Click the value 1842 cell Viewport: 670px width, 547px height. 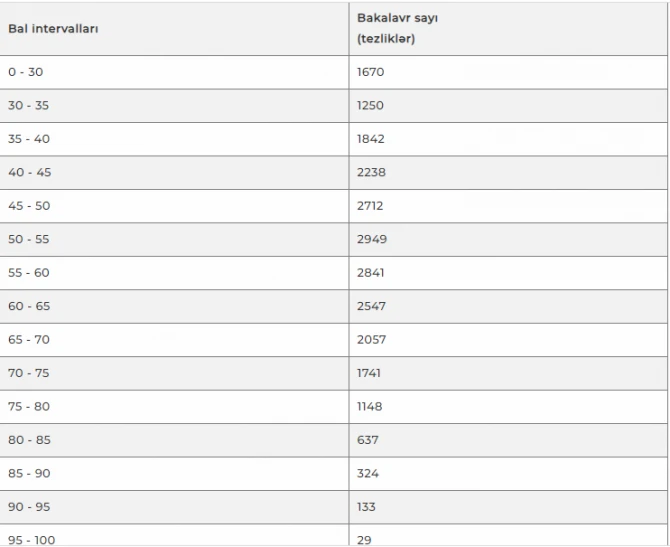pyautogui.click(x=508, y=139)
